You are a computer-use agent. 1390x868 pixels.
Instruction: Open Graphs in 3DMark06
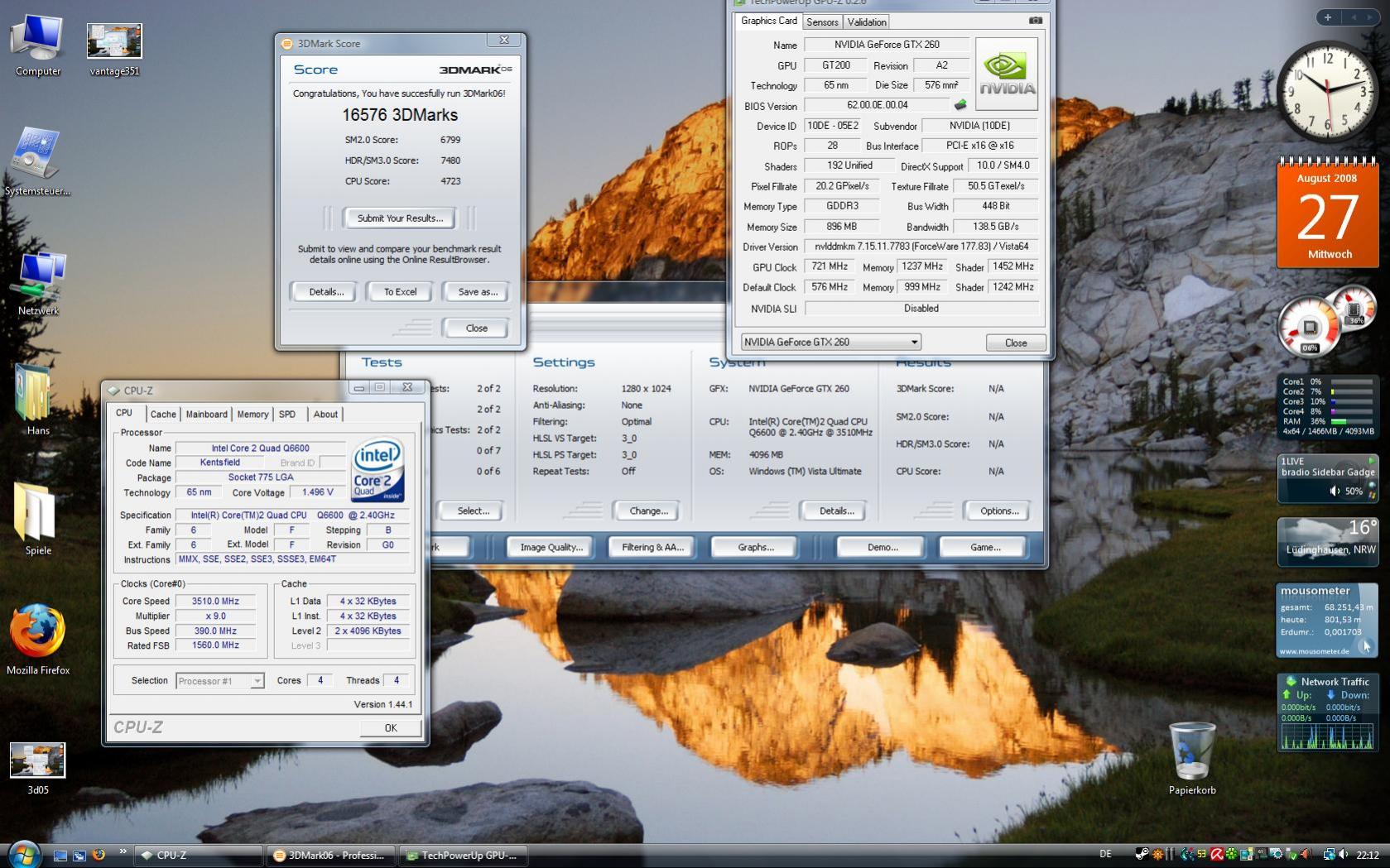[755, 548]
